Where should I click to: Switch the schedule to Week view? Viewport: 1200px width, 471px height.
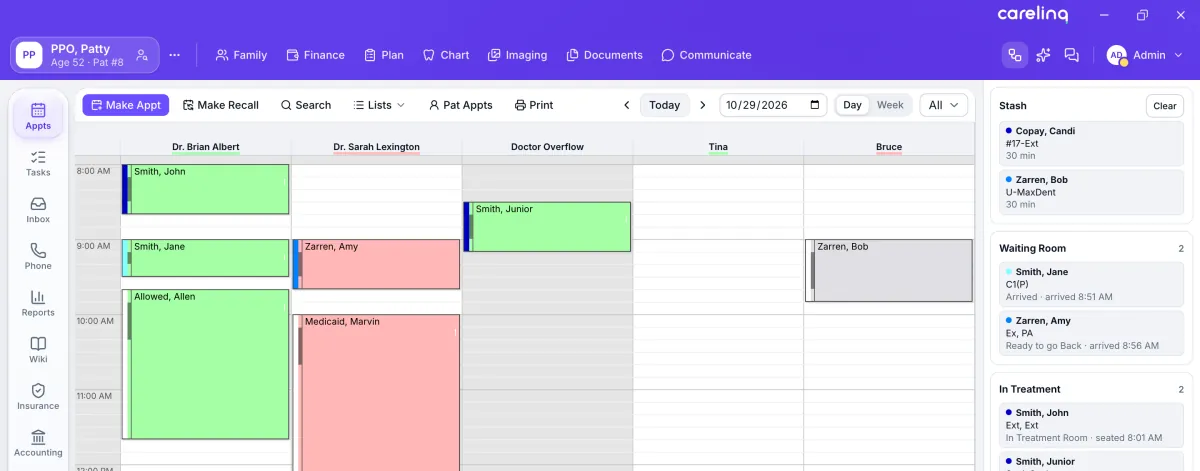tap(890, 105)
